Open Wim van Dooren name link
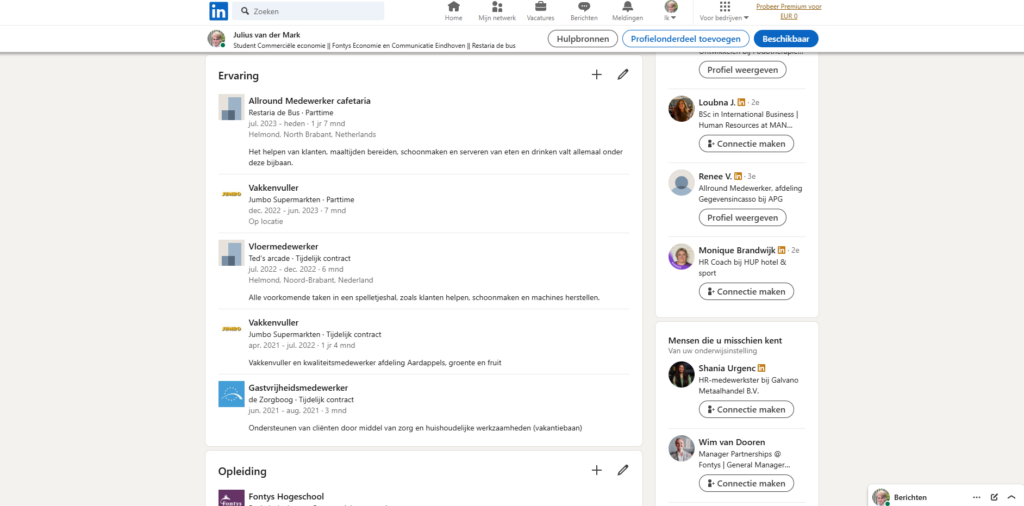The width and height of the screenshot is (1024, 506). point(731,442)
